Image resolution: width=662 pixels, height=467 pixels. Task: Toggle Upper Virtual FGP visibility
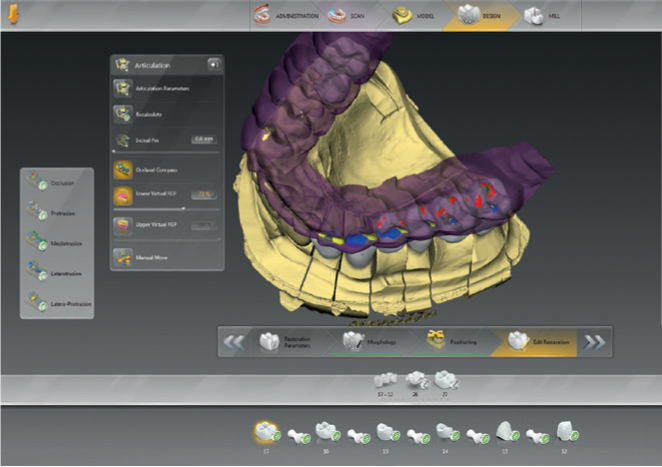click(124, 225)
